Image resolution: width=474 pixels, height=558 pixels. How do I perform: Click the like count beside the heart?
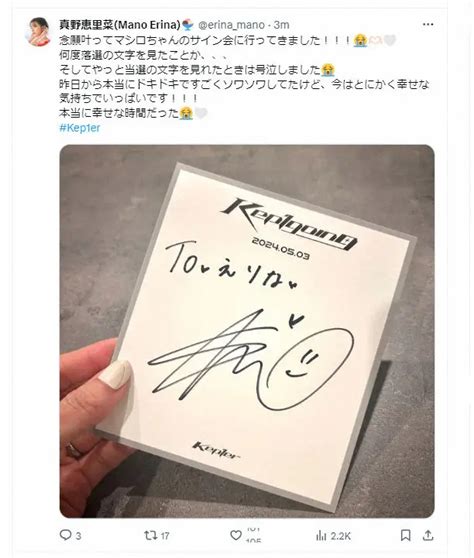253,535
